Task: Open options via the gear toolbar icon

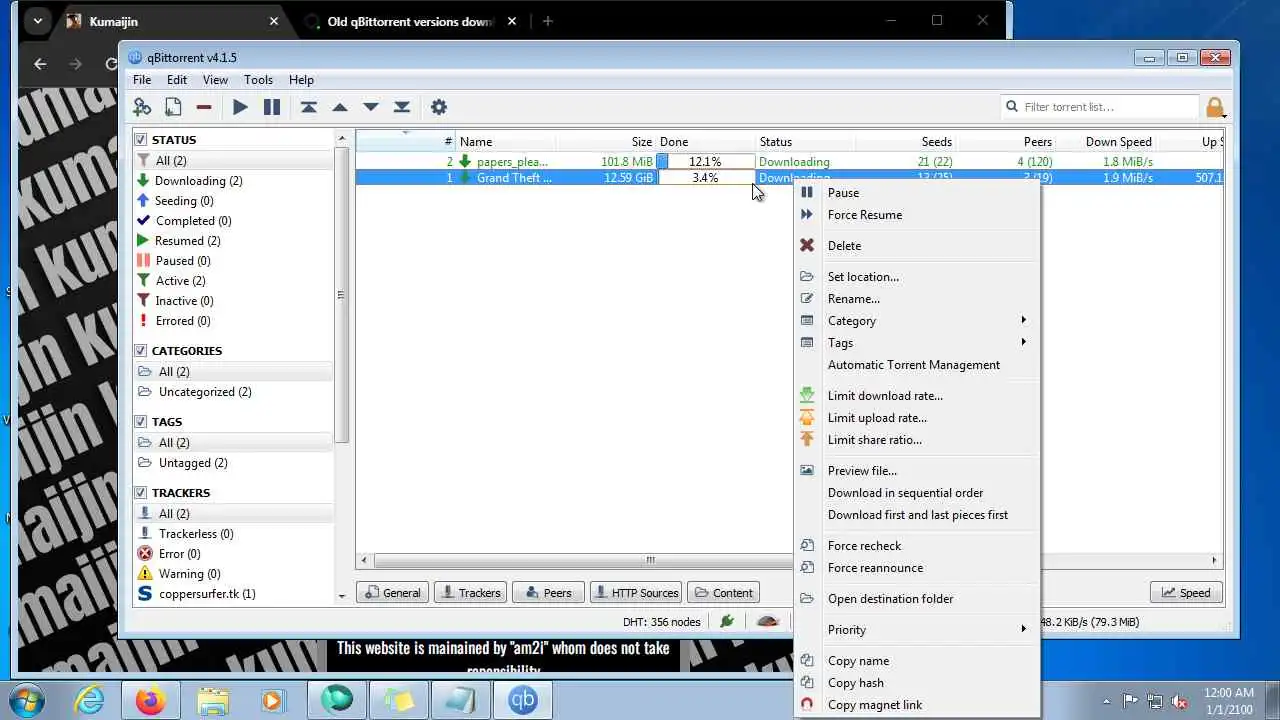Action: [438, 107]
